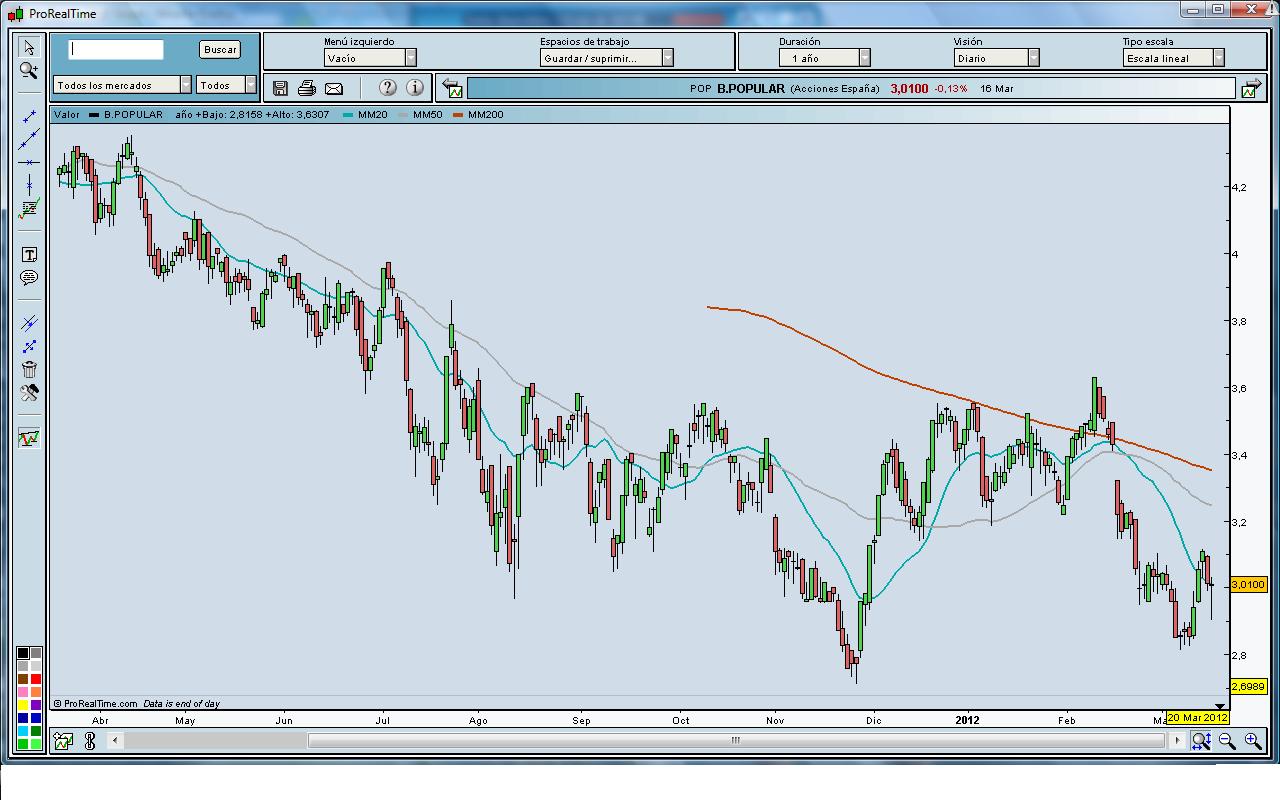
Task: Click the chart icon at left toolbar bottom
Action: click(x=29, y=438)
